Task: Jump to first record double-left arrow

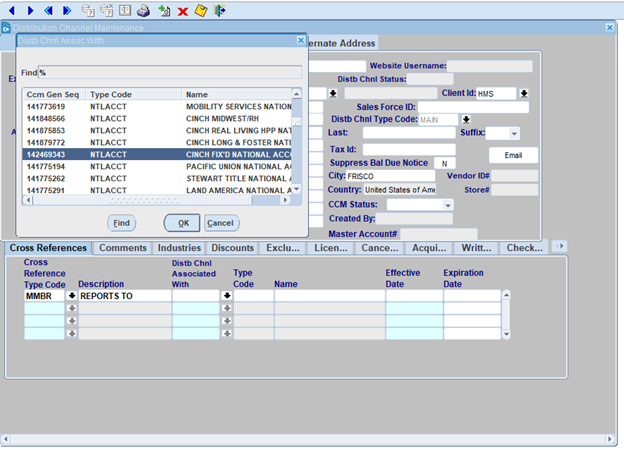Action: (49, 11)
